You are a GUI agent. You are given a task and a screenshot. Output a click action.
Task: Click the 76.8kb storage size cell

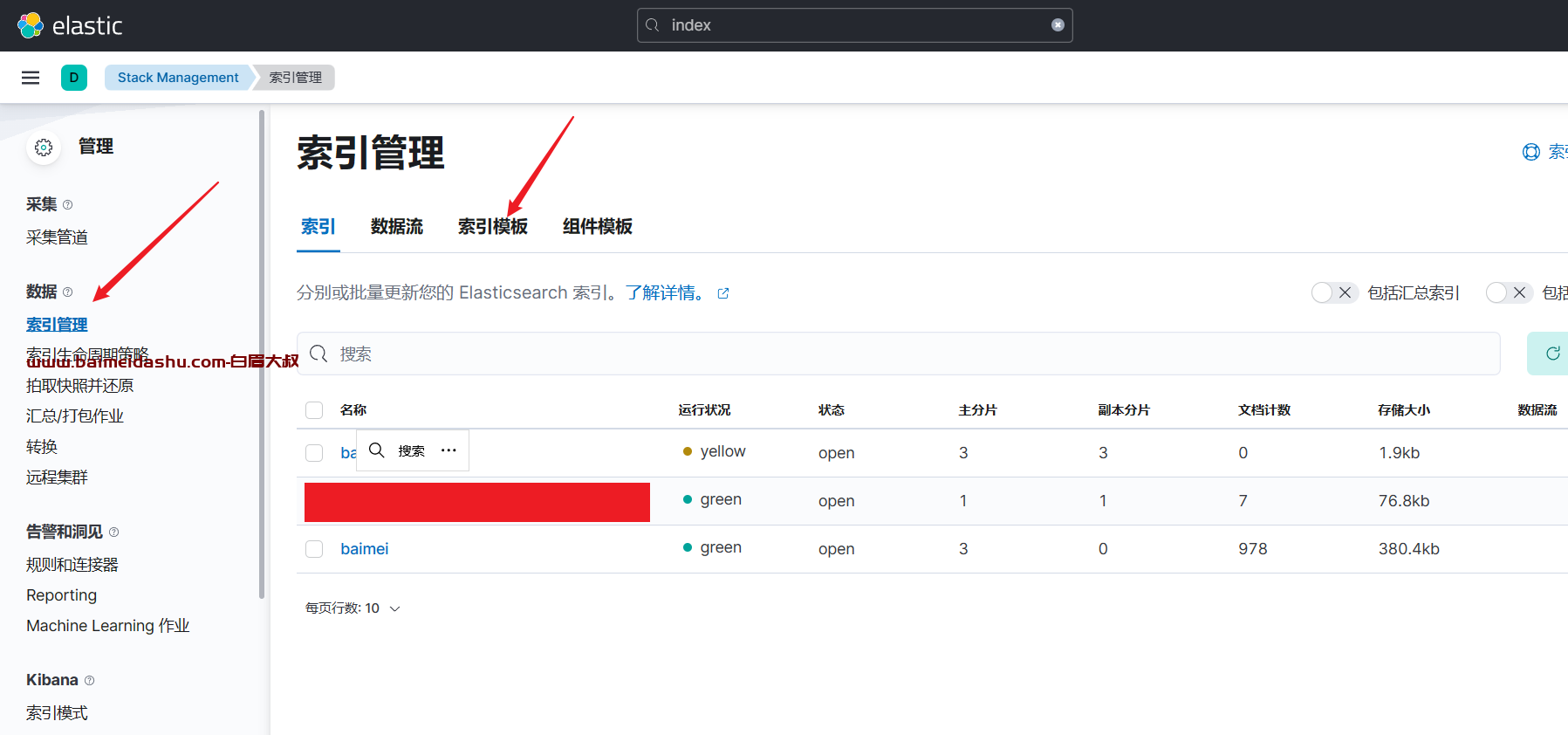point(1404,501)
